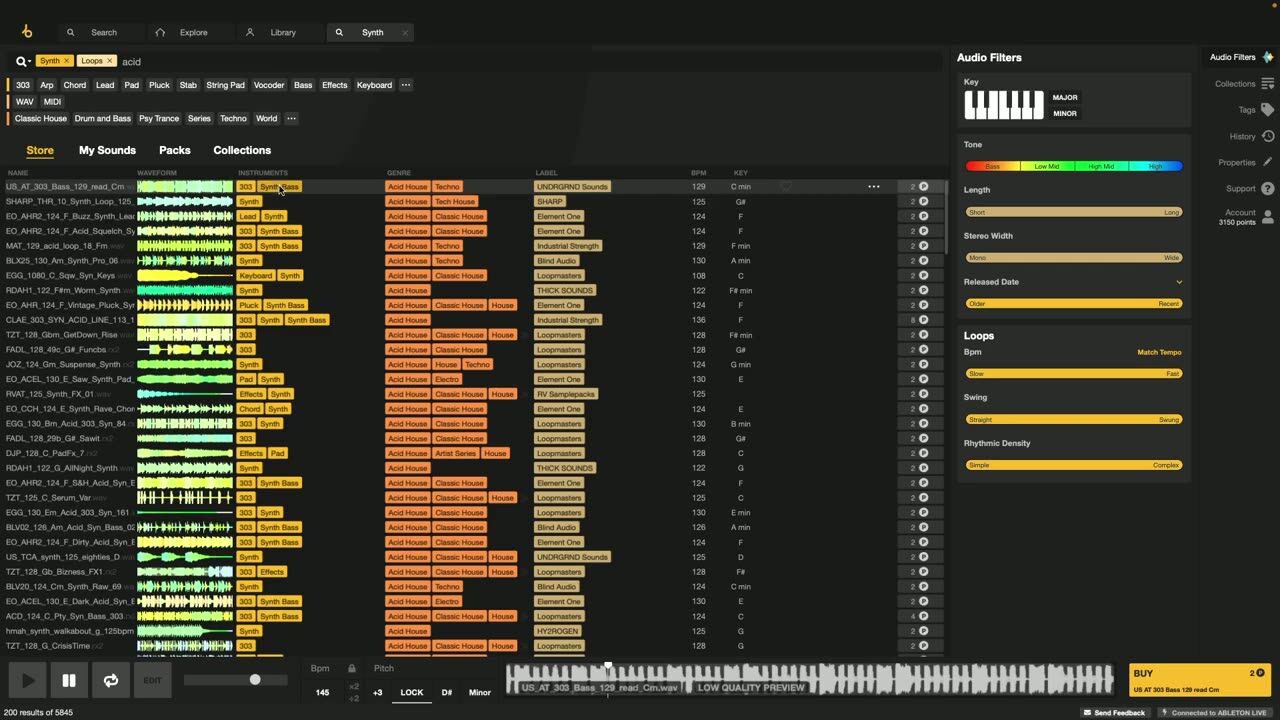Screen dimensions: 1280x720
Task: Sort results by KEY column header
Action: (740, 173)
